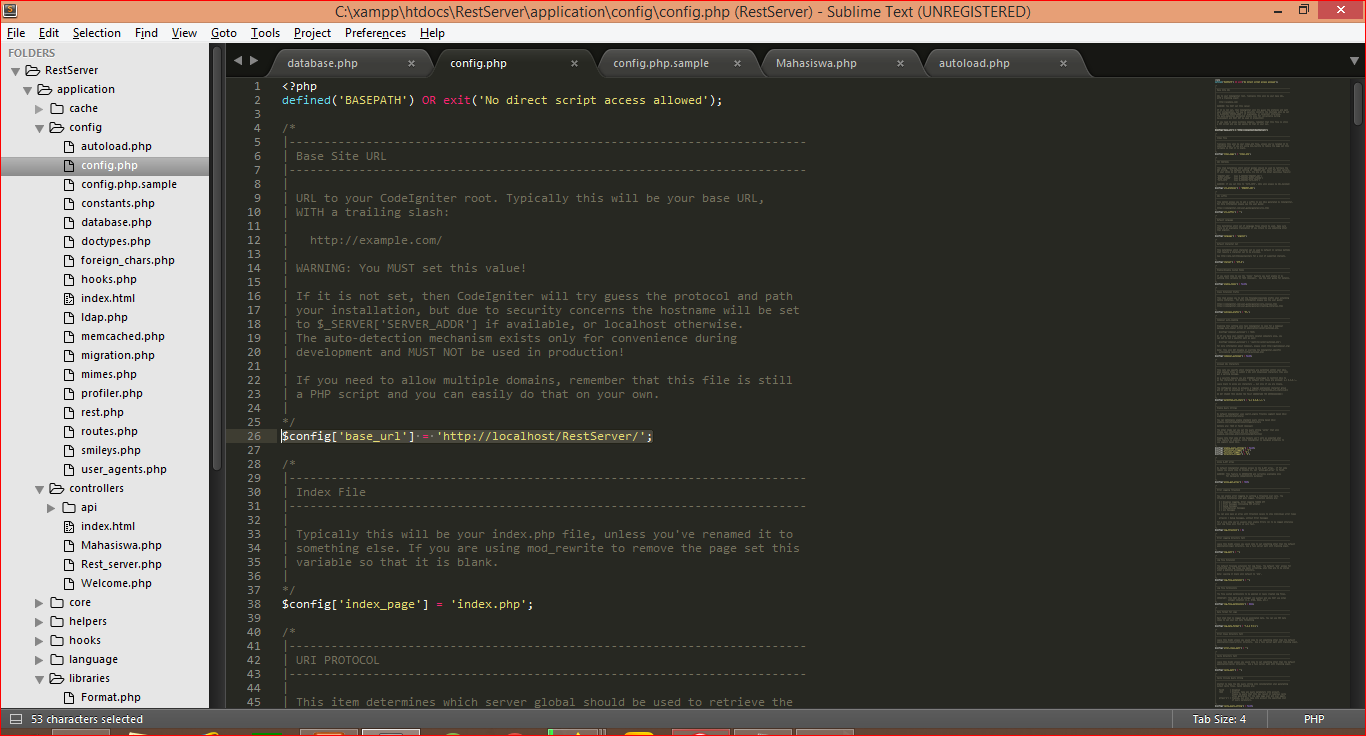
Task: Click the file icon next to profiler.php
Action: pyautogui.click(x=69, y=394)
